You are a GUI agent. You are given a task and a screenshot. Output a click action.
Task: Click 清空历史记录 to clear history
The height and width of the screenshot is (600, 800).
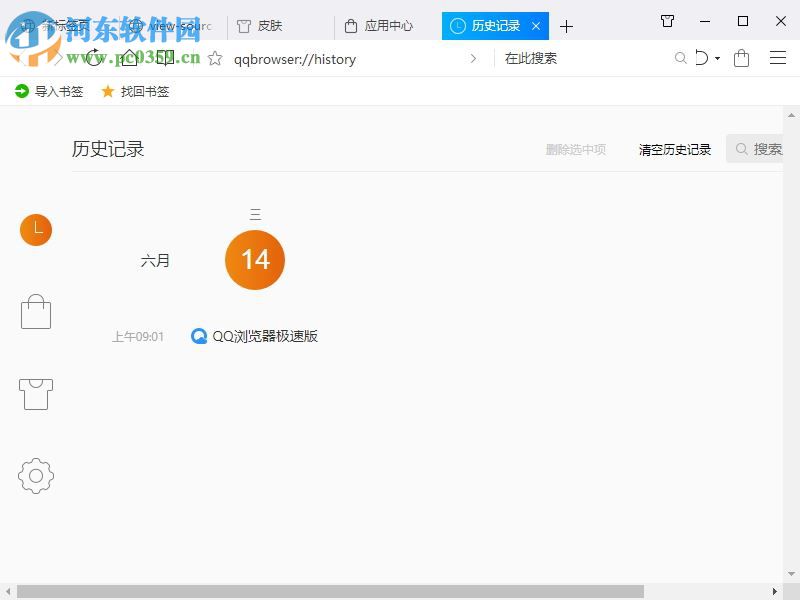[674, 148]
